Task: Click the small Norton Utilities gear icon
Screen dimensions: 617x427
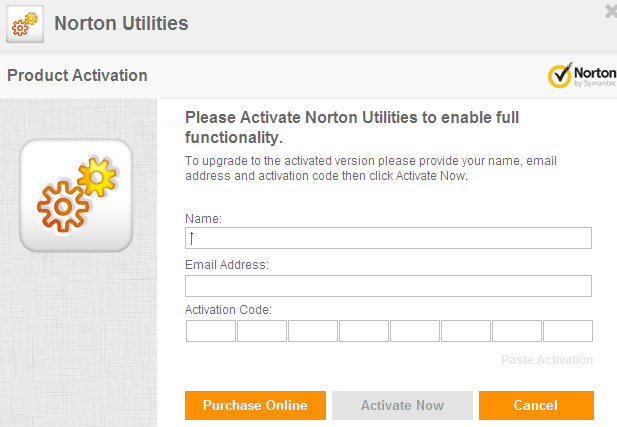Action: click(x=25, y=24)
